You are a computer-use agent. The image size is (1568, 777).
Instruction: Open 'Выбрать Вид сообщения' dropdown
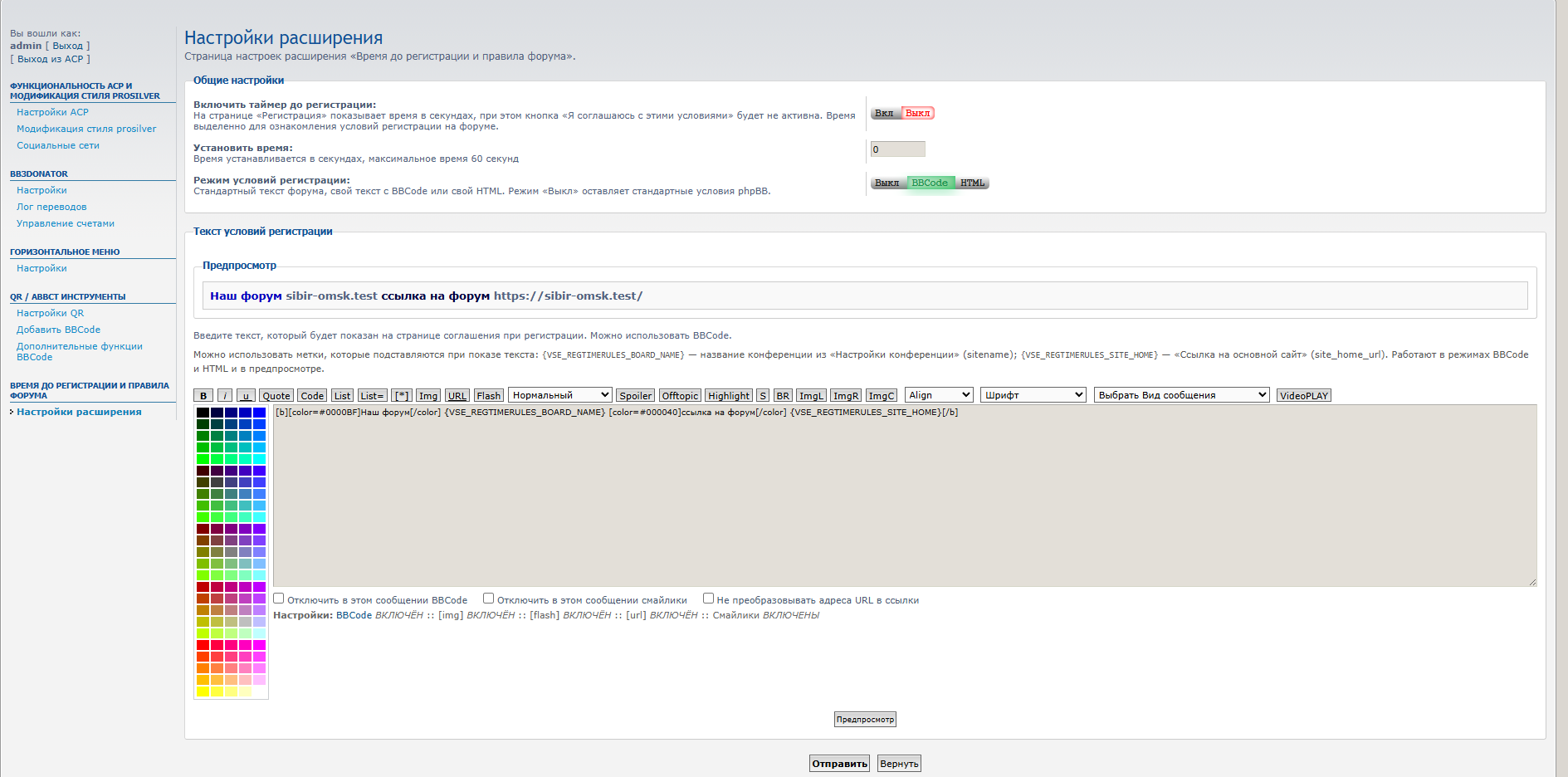click(1181, 395)
